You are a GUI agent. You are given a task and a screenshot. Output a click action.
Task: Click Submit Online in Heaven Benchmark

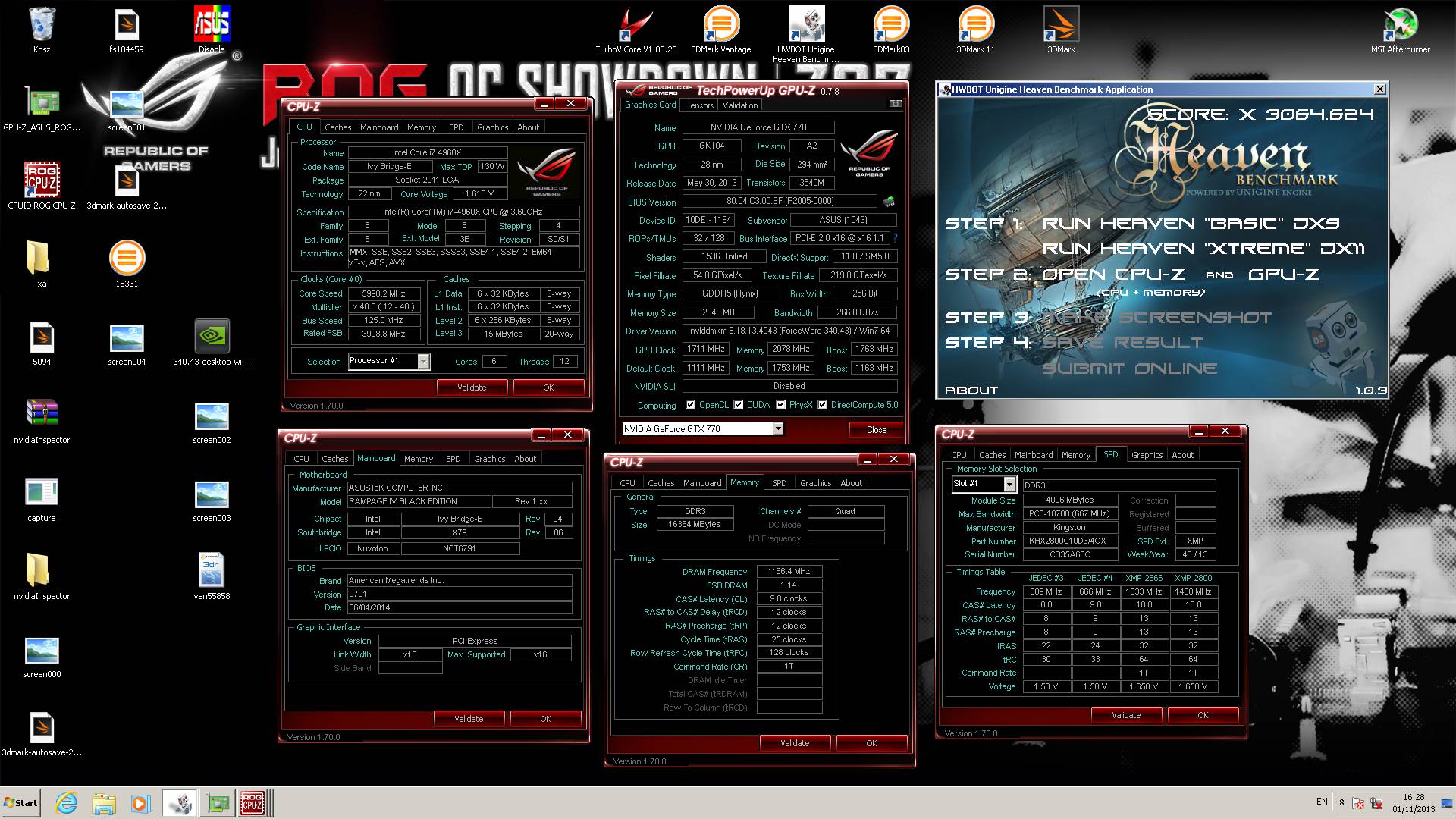(1129, 369)
